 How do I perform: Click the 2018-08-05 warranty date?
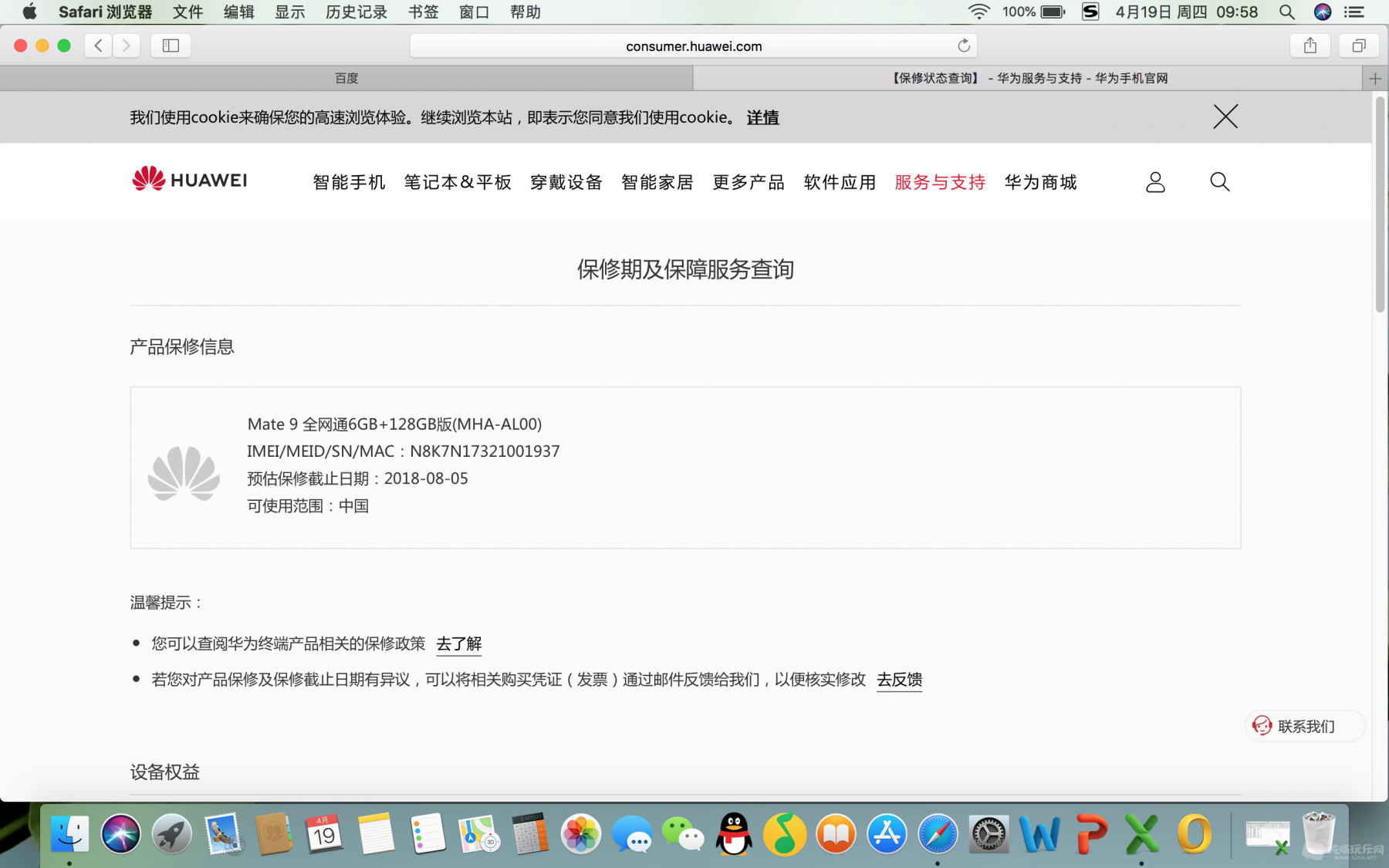tap(426, 478)
